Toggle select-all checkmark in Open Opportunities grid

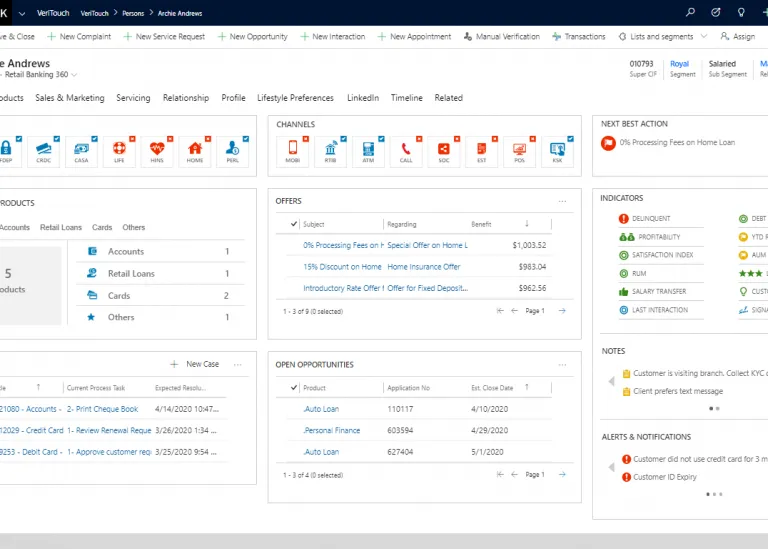[x=294, y=388]
